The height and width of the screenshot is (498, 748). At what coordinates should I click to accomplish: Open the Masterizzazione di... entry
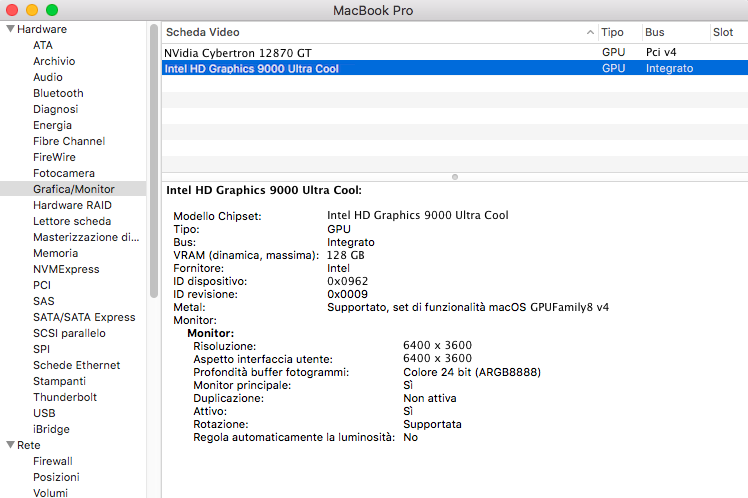click(x=86, y=237)
